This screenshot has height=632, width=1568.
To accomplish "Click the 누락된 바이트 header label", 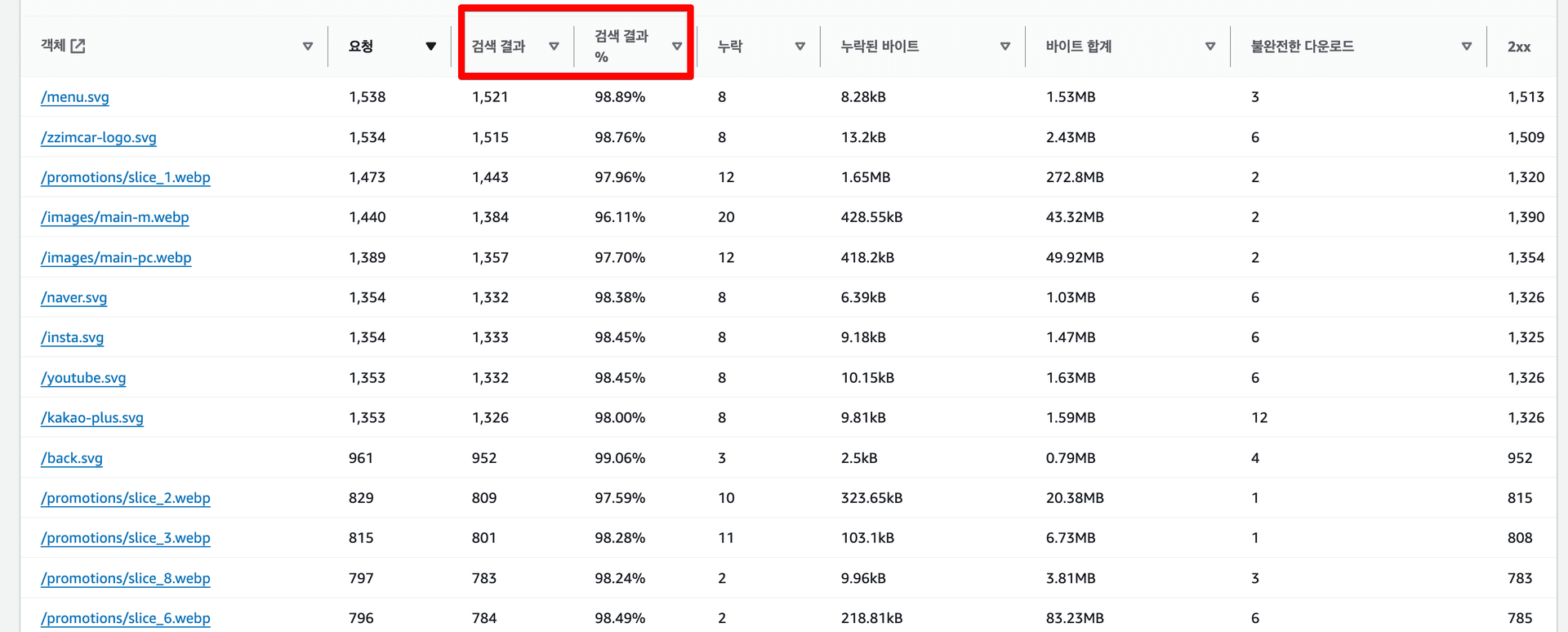I will pyautogui.click(x=880, y=47).
